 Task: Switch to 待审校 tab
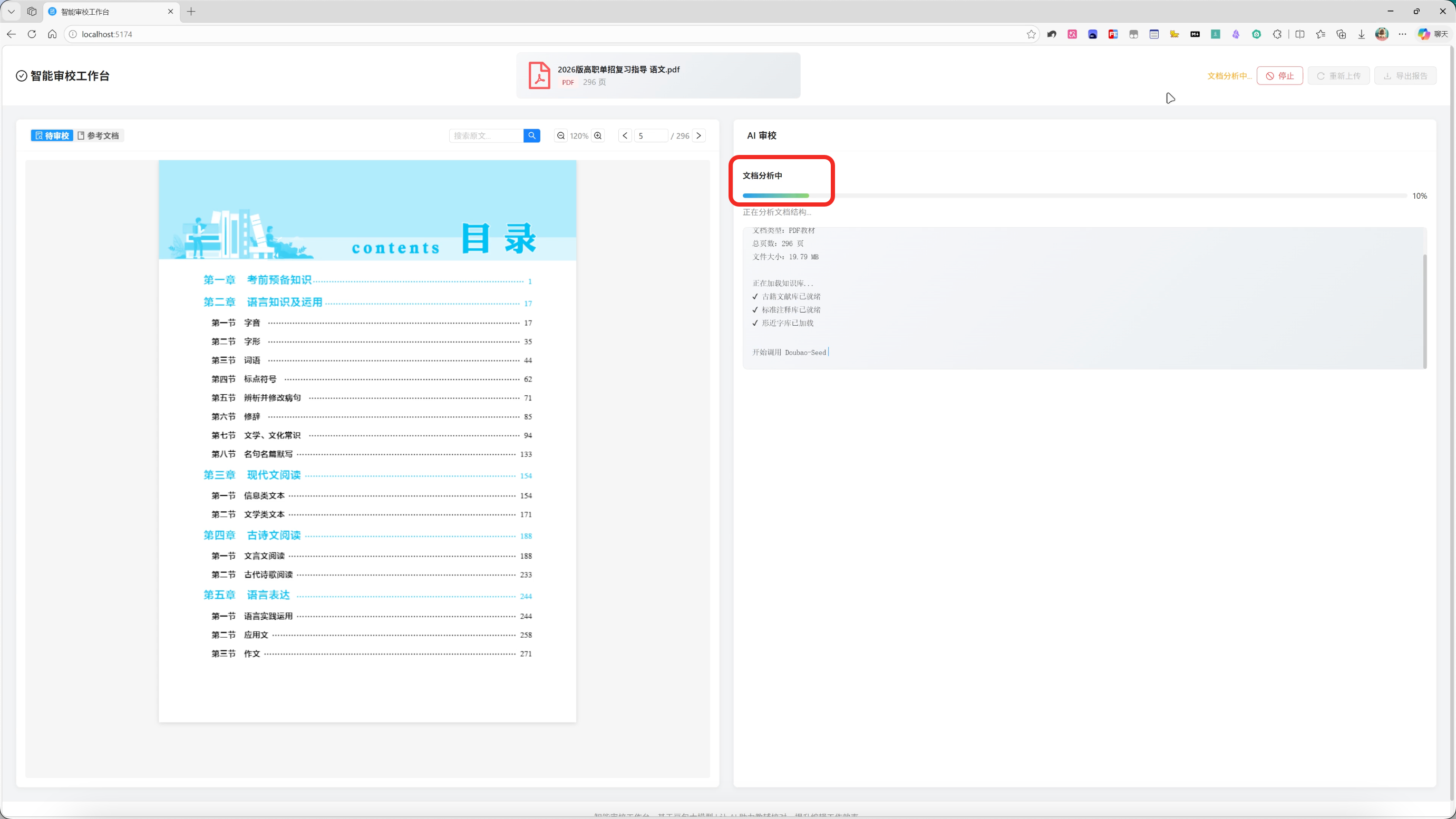point(52,135)
